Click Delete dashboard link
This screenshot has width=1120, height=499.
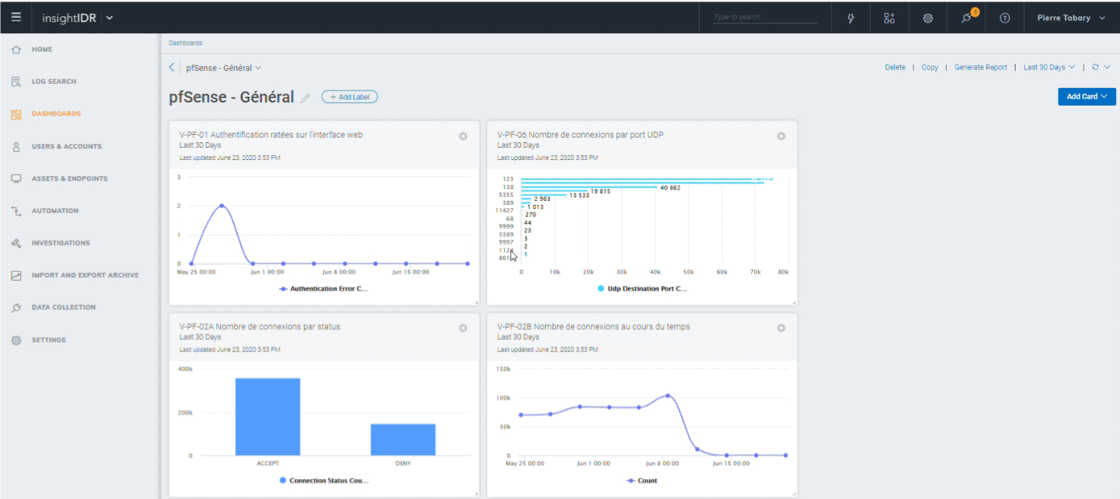(x=895, y=67)
